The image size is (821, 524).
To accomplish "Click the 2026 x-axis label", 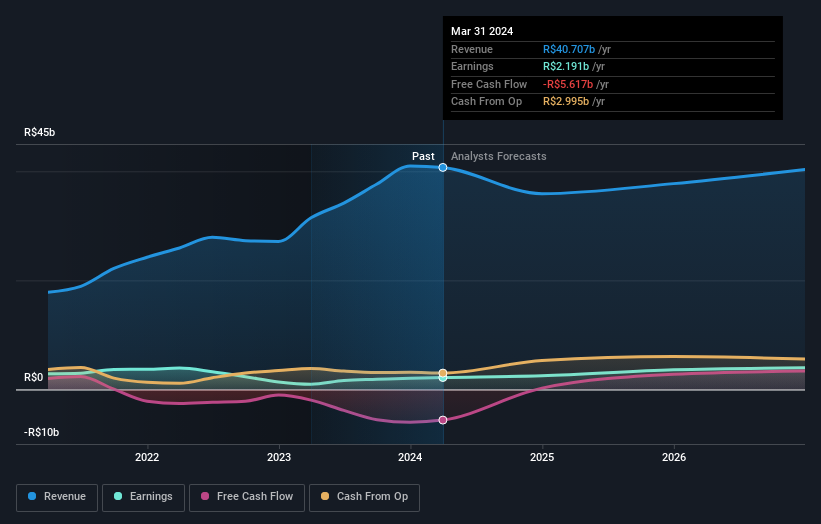I will pos(674,457).
